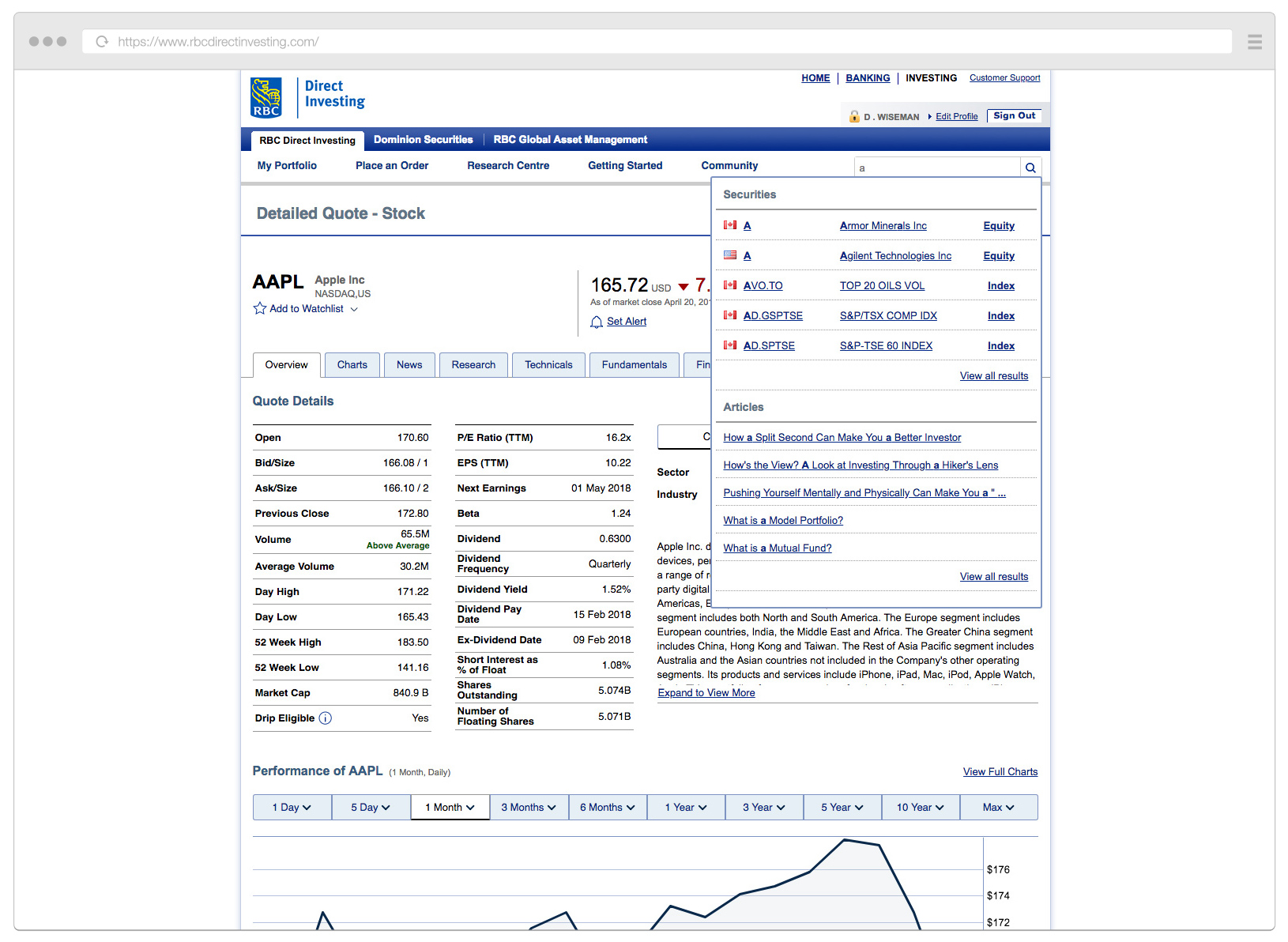Open the Getting Started menu
The width and height of the screenshot is (1288, 942).
click(x=625, y=166)
